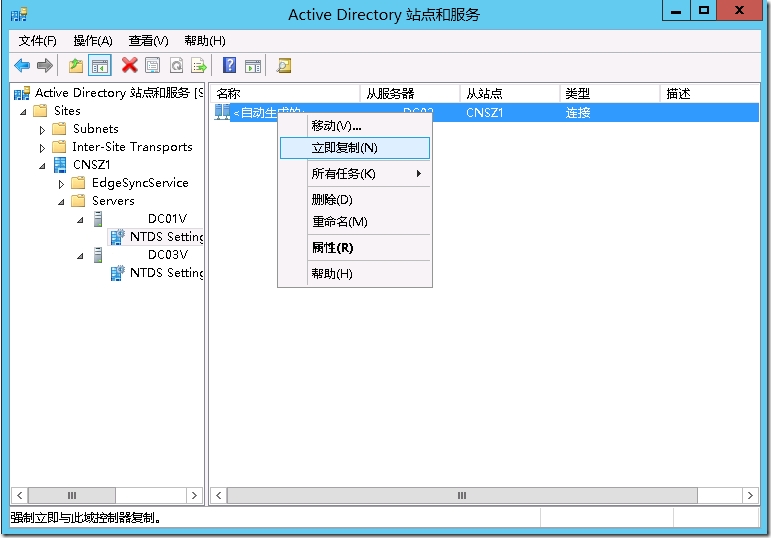Expand the EdgeSyncService node
Image resolution: width=771 pixels, height=538 pixels.
point(61,184)
